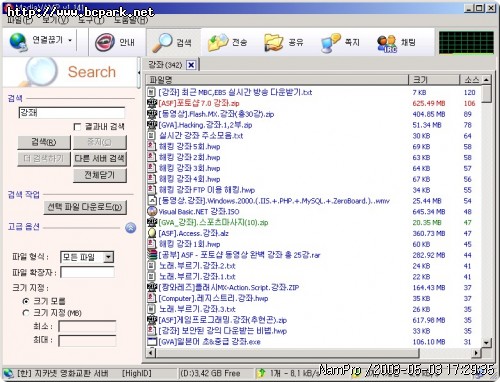
Task: Click the search keyword input field
Action: (x=72, y=113)
